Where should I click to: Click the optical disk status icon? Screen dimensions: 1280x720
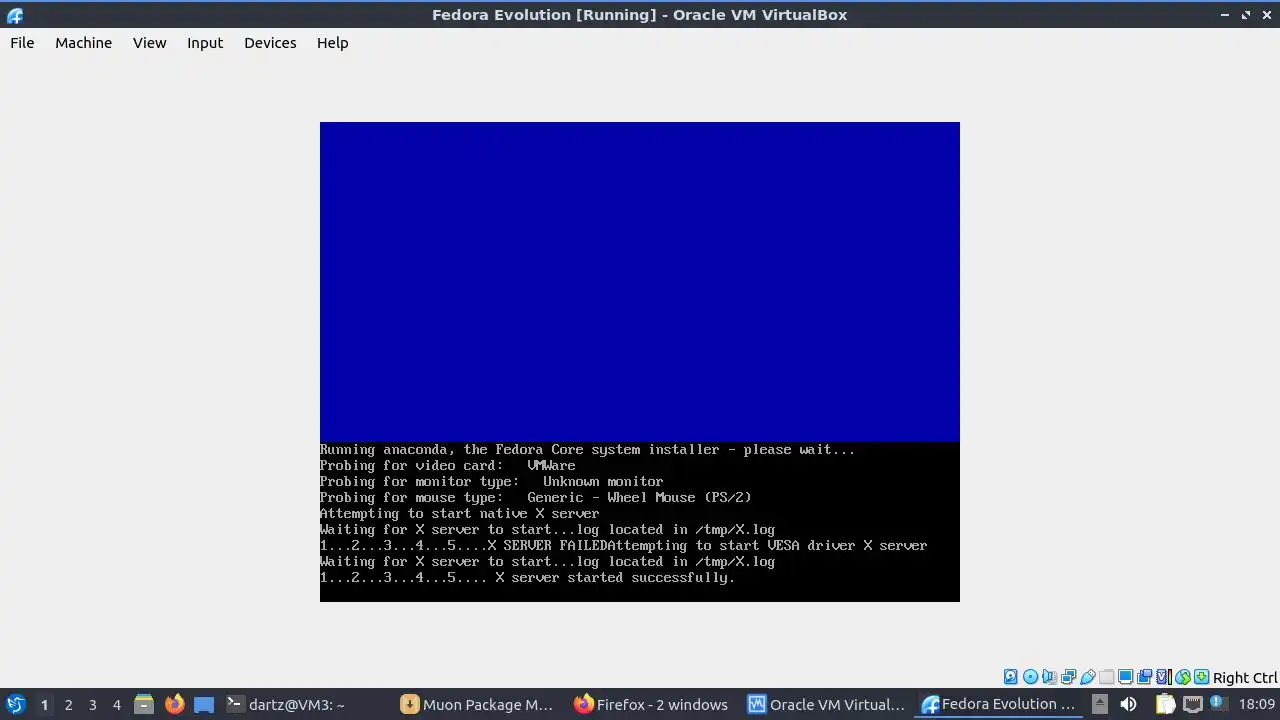click(x=1030, y=677)
